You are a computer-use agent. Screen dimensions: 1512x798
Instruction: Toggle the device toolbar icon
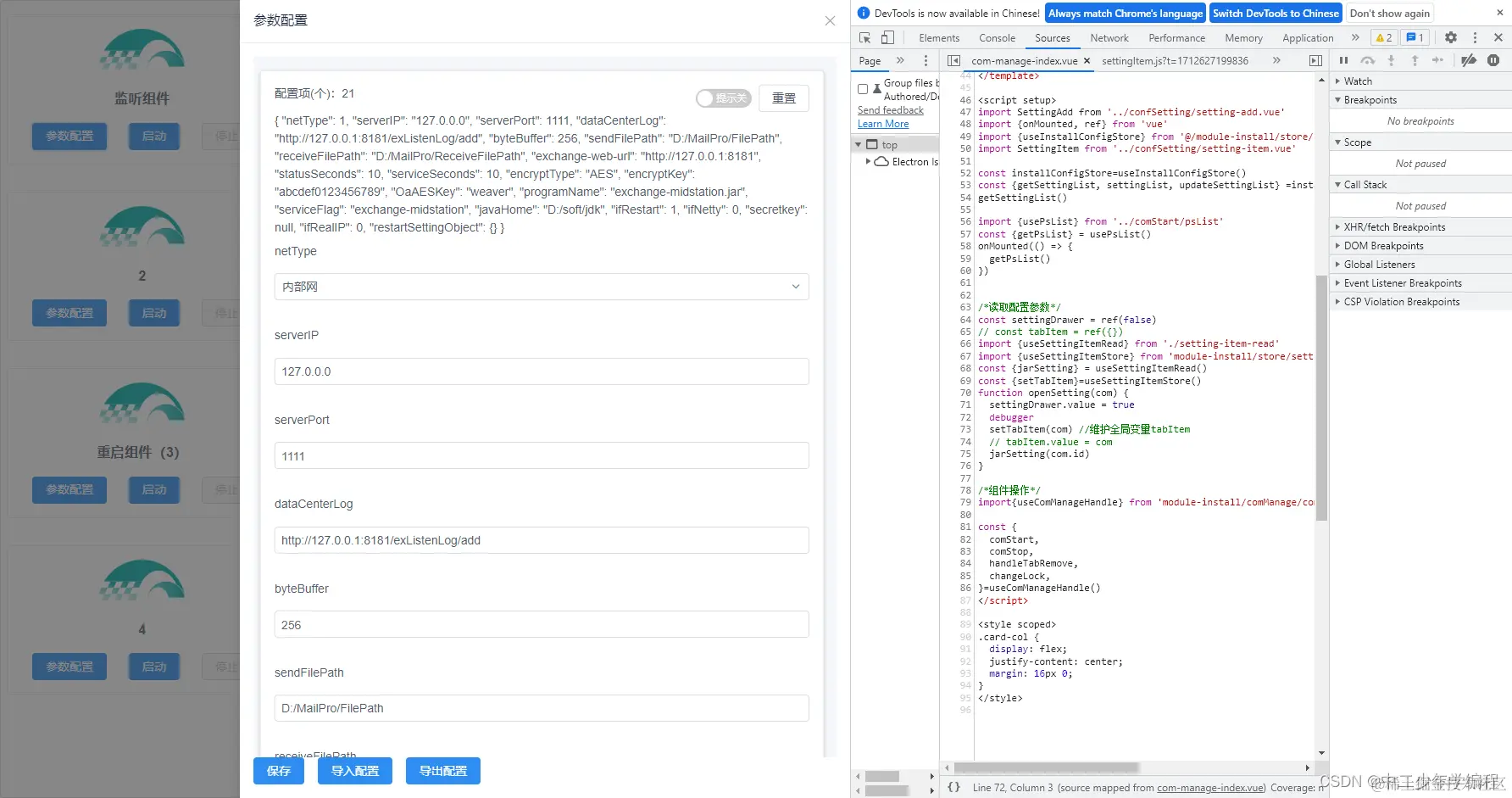click(887, 38)
